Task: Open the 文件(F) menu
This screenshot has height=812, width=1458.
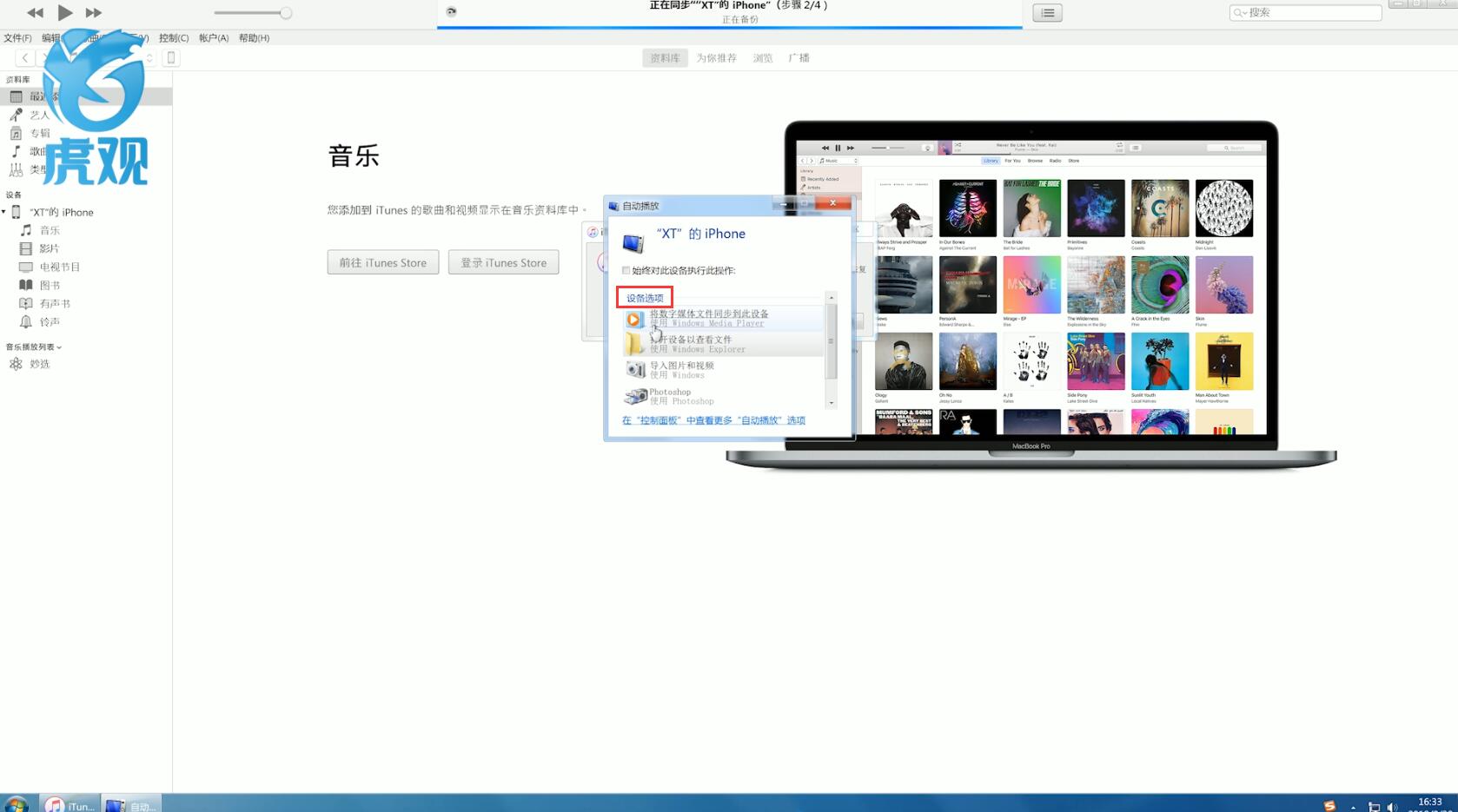Action: [17, 38]
